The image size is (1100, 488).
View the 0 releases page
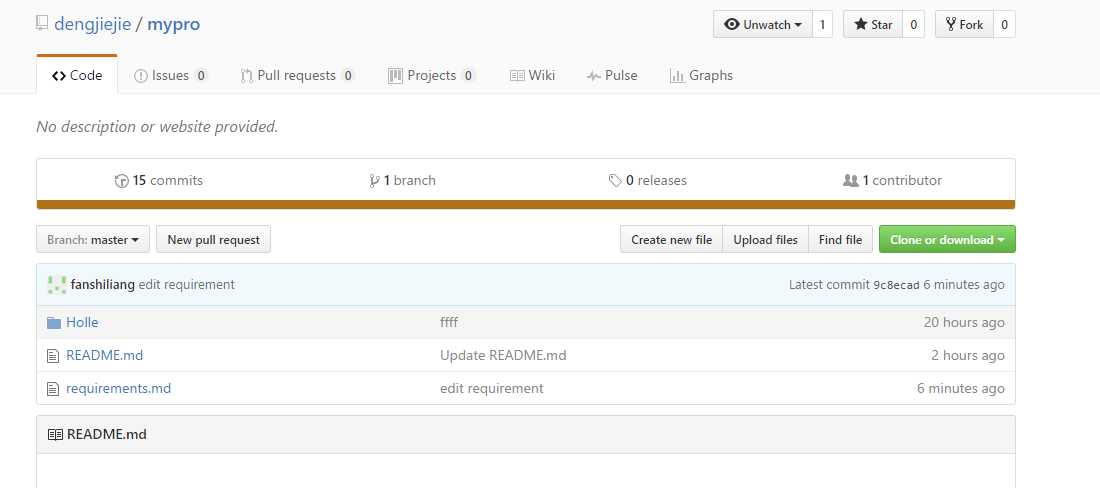(648, 180)
